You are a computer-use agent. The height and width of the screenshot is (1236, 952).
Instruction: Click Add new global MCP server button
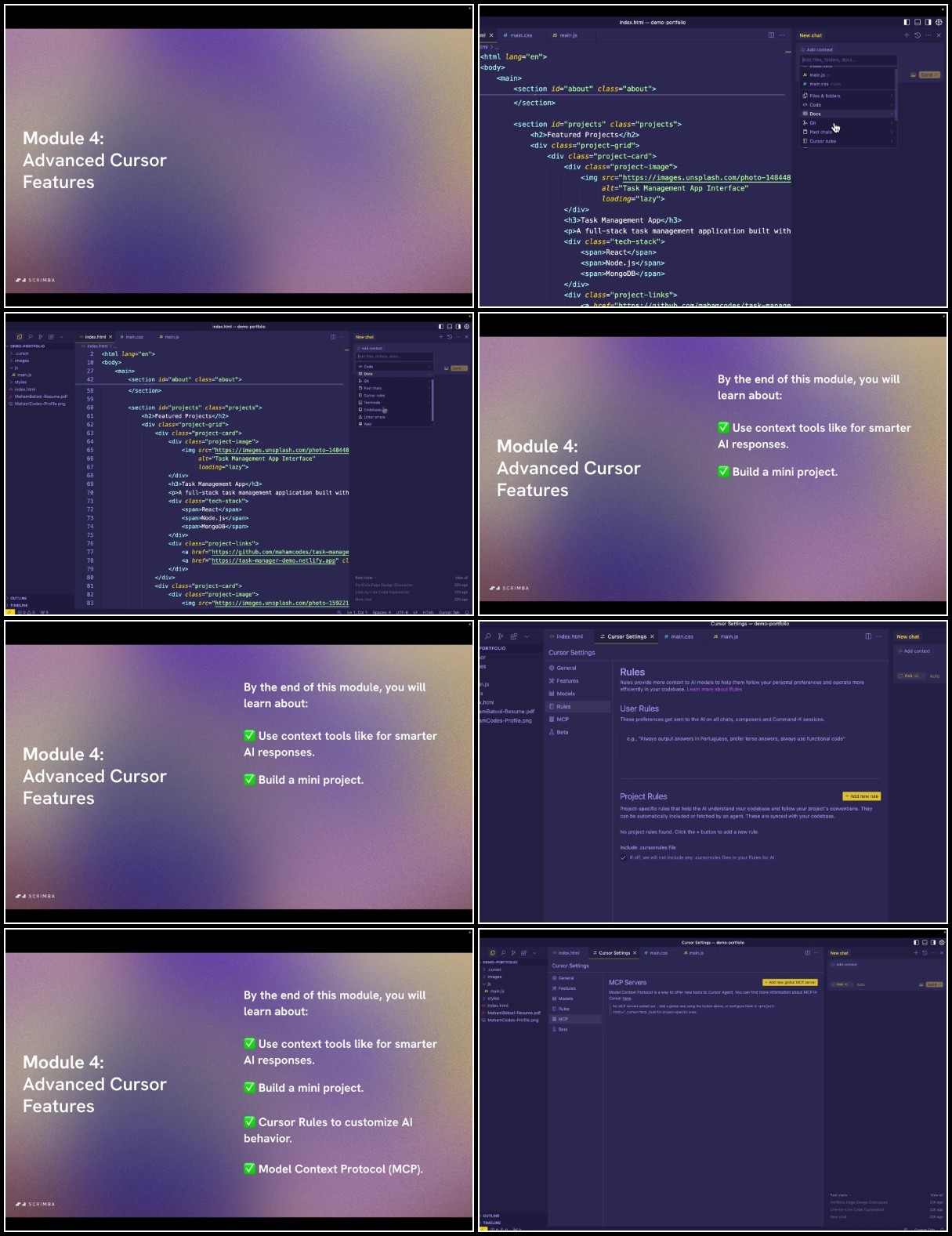coord(790,982)
